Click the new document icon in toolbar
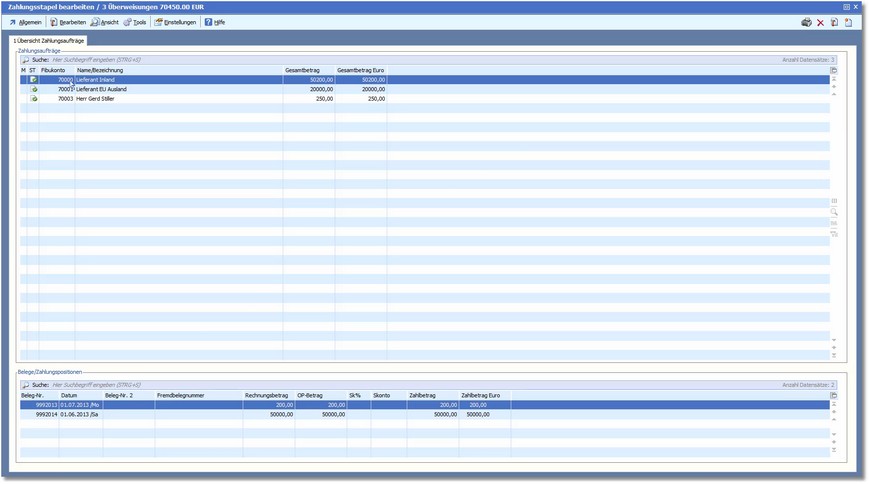This screenshot has height=484, width=869. [848, 22]
